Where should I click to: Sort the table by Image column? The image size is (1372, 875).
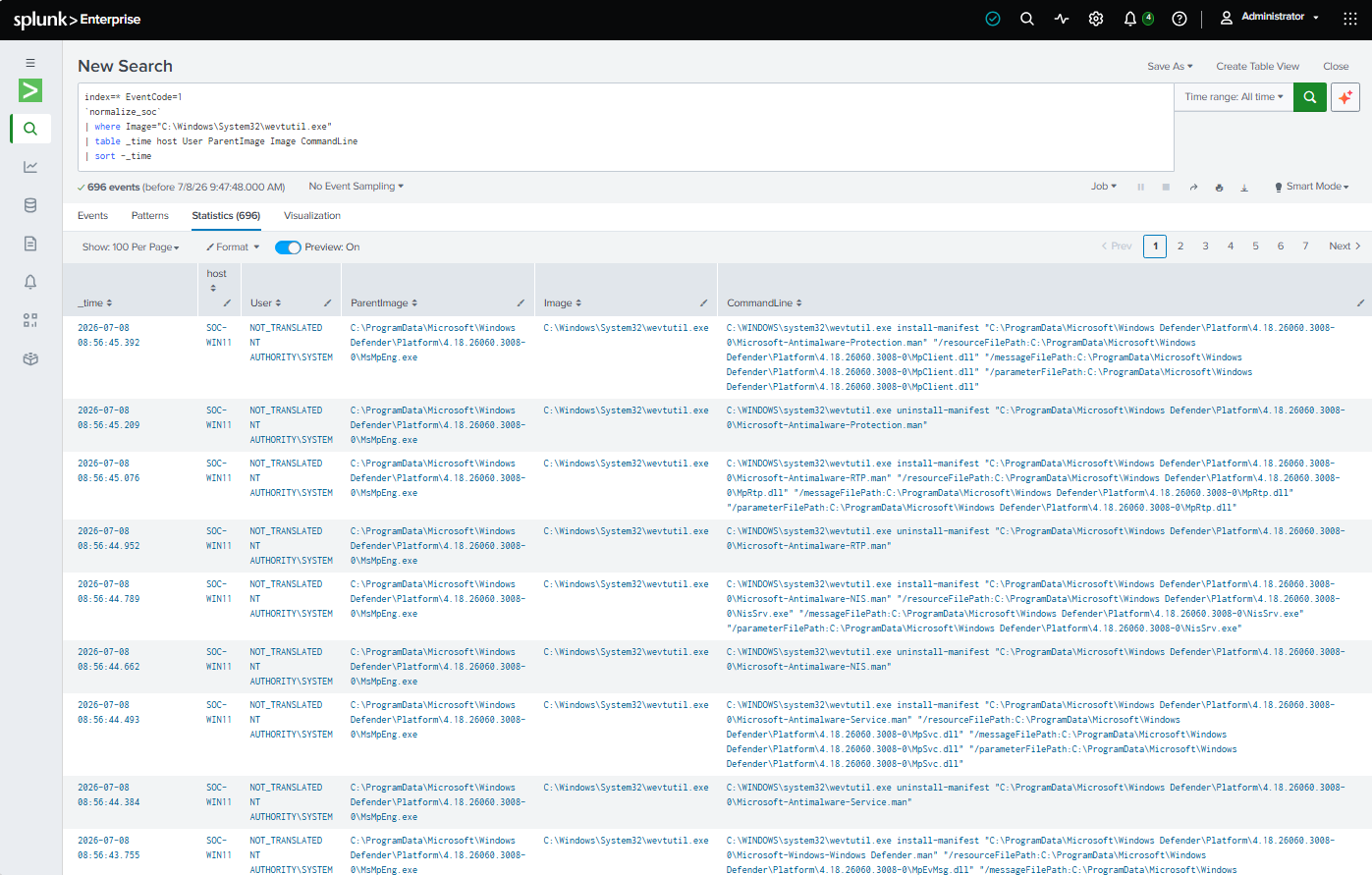[563, 303]
